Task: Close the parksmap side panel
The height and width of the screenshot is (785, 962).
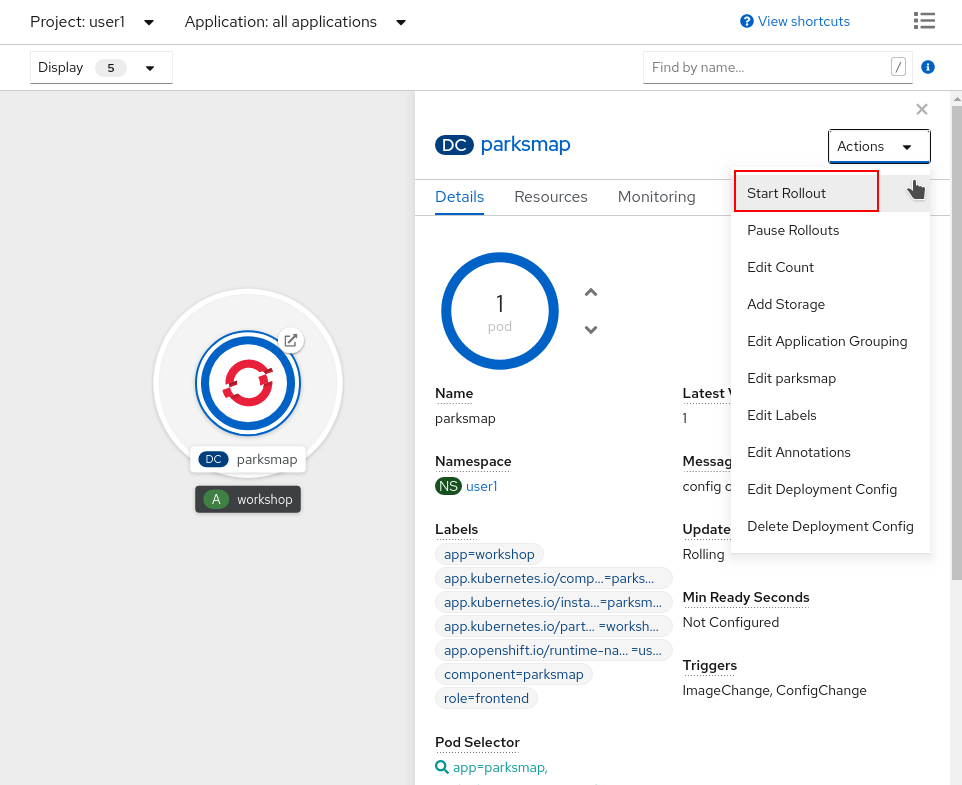Action: pos(921,109)
